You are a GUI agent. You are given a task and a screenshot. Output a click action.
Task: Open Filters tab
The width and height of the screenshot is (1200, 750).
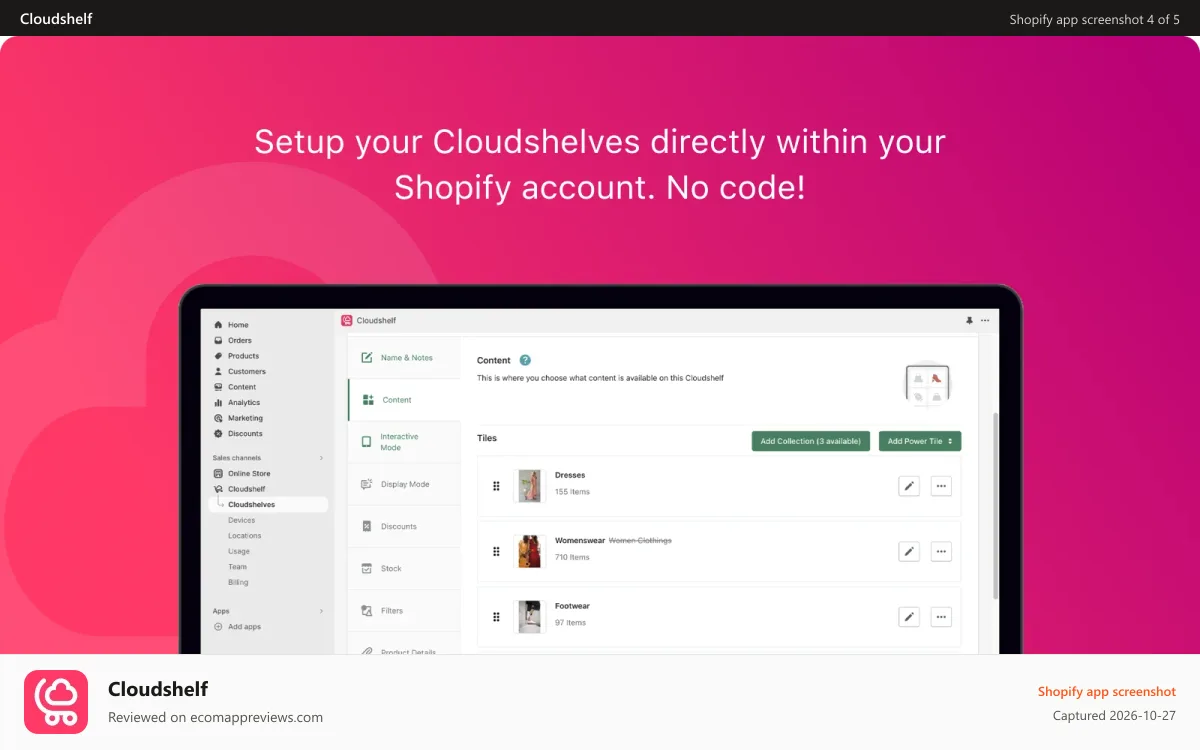click(x=404, y=610)
